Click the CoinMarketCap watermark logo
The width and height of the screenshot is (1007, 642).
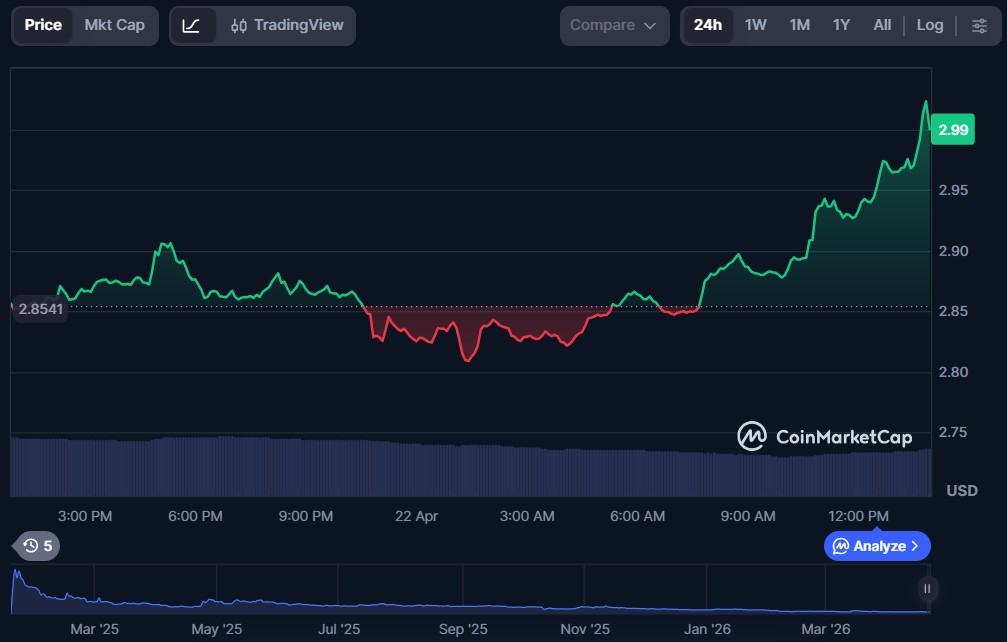[x=824, y=436]
